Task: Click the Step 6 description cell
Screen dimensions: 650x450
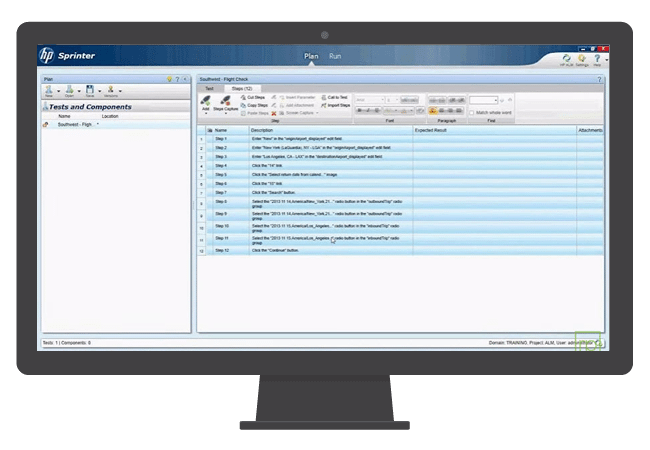Action: (x=331, y=184)
